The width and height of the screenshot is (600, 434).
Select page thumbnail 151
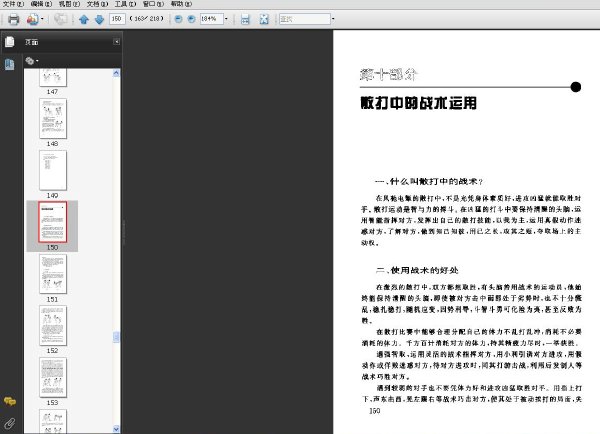[53, 274]
